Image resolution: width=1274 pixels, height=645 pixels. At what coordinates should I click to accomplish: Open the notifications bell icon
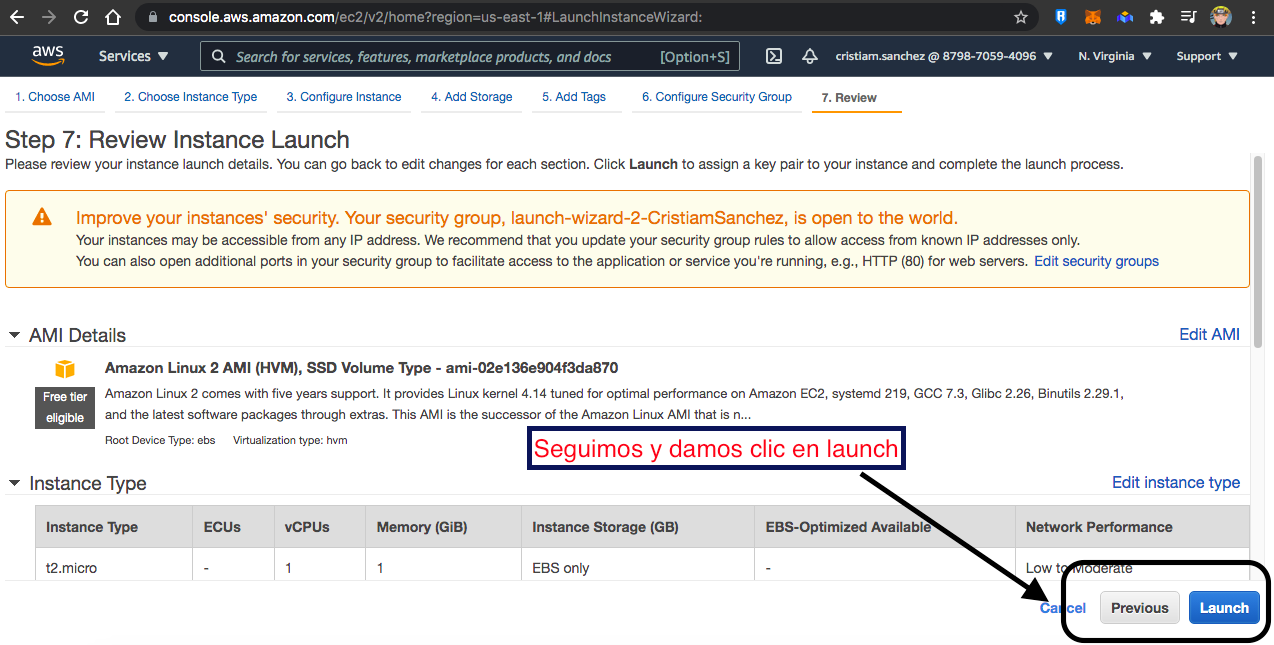coord(810,57)
